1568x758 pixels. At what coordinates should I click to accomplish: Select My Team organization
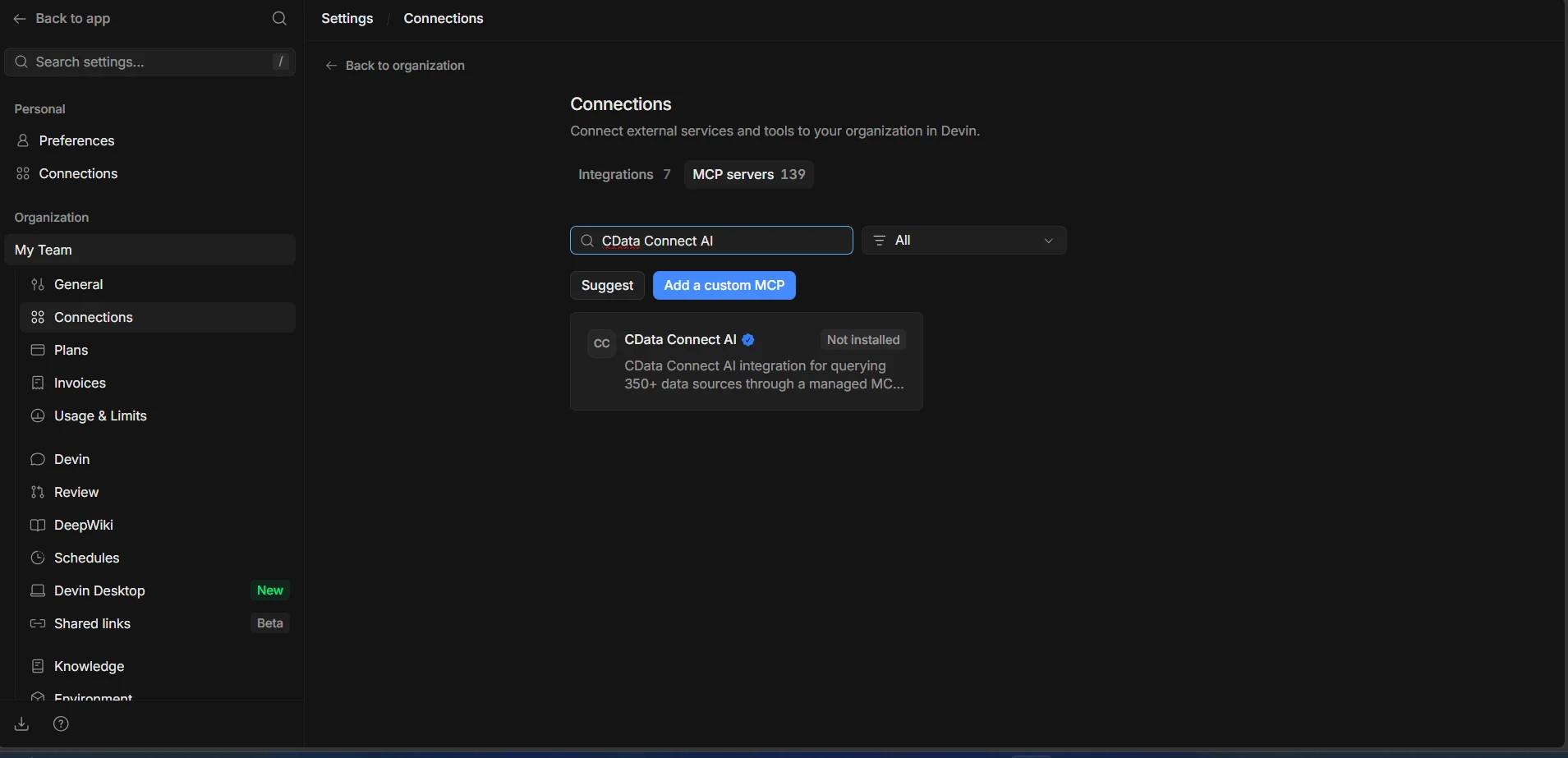[149, 250]
